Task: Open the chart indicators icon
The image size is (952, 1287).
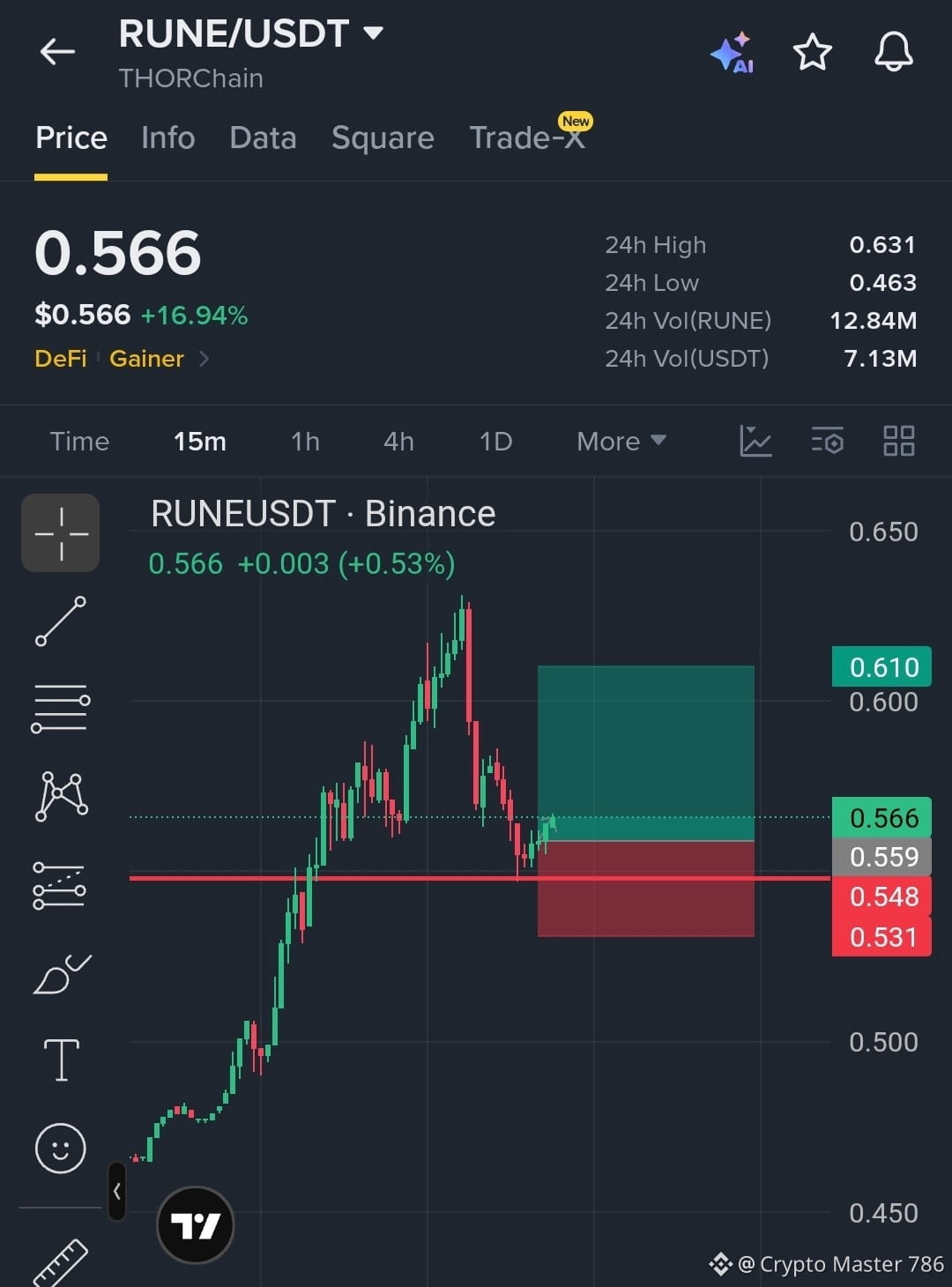Action: click(x=755, y=441)
